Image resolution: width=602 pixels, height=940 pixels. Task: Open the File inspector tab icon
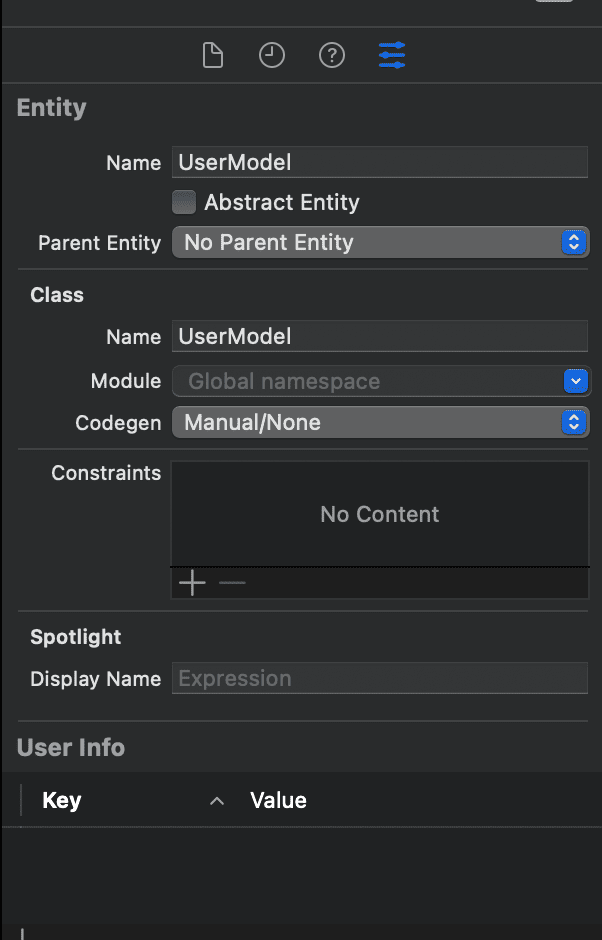point(212,56)
